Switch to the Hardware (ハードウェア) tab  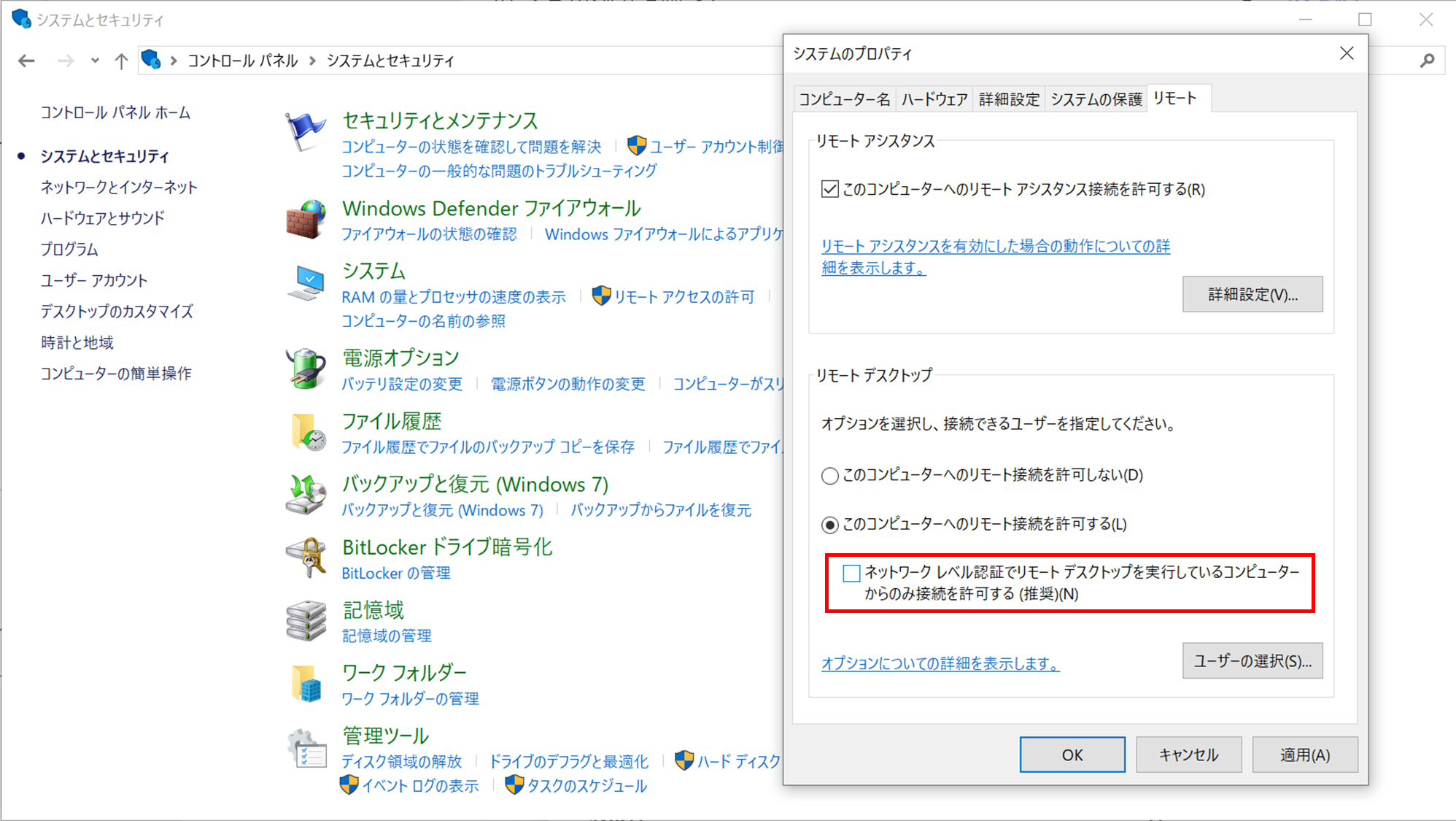934,99
